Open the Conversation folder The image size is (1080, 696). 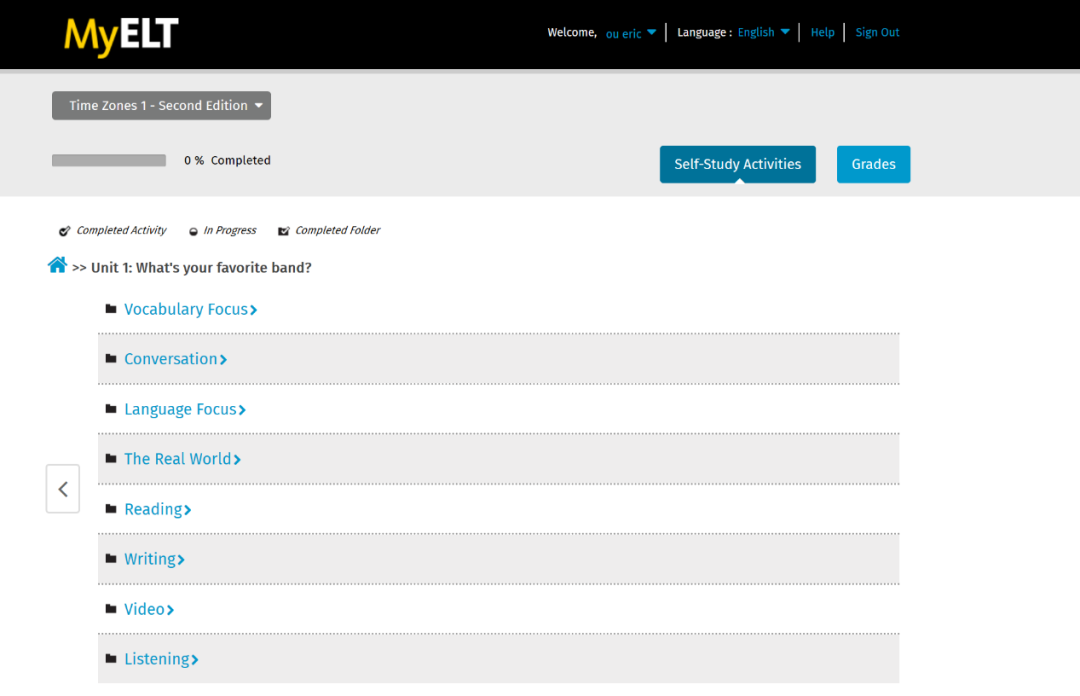pyautogui.click(x=176, y=359)
